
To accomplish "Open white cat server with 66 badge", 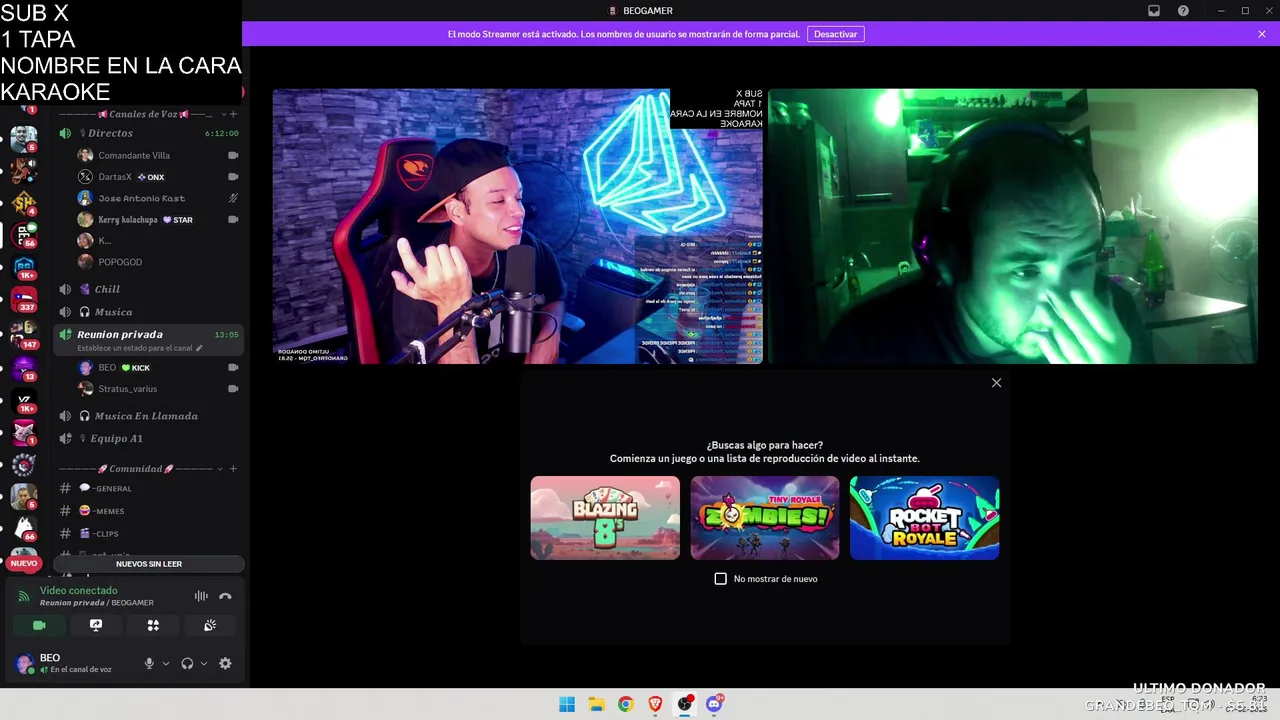I will coord(24,527).
